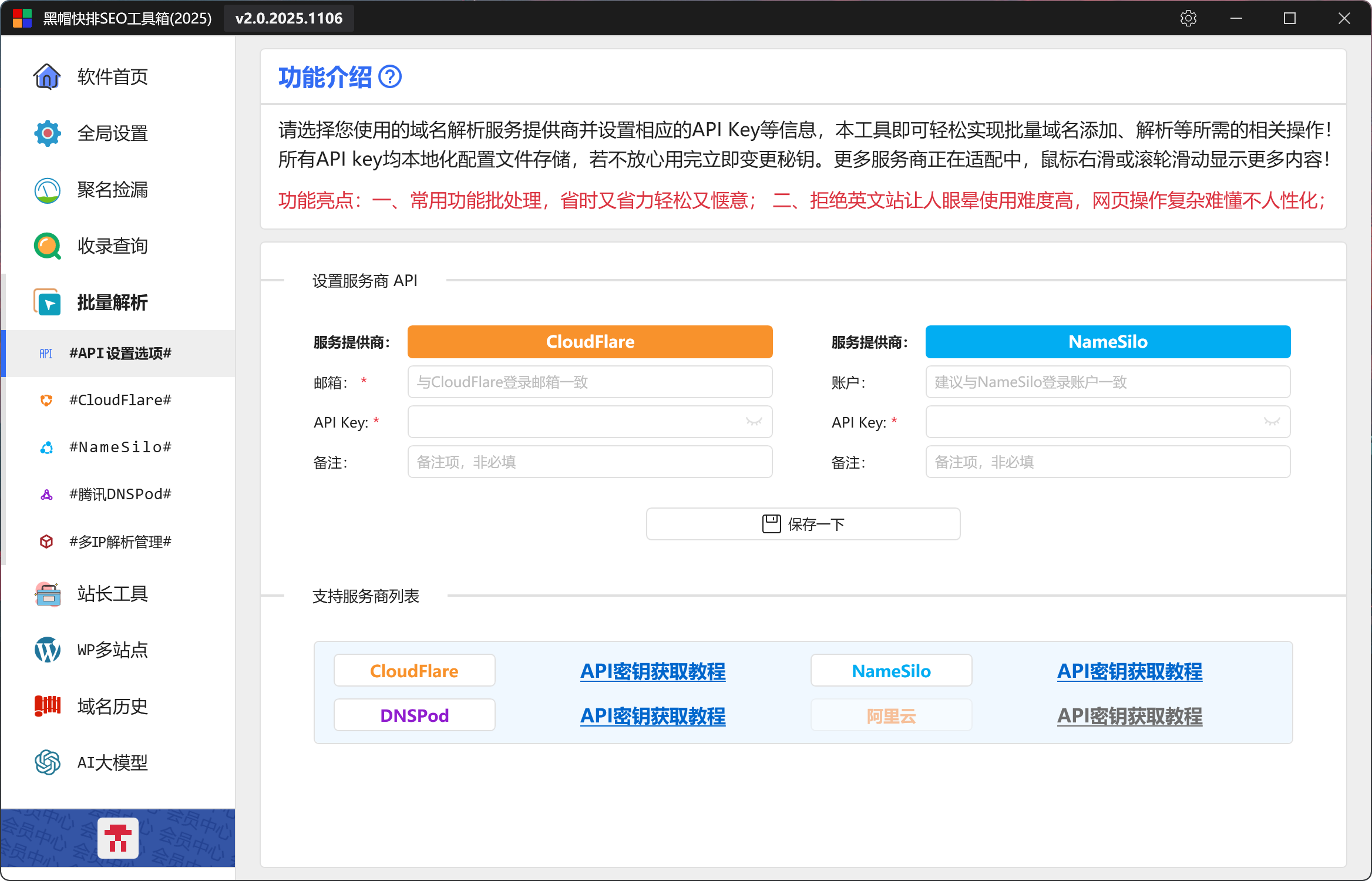Click the orange CloudFlare provider button
1372x881 pixels.
tap(590, 342)
